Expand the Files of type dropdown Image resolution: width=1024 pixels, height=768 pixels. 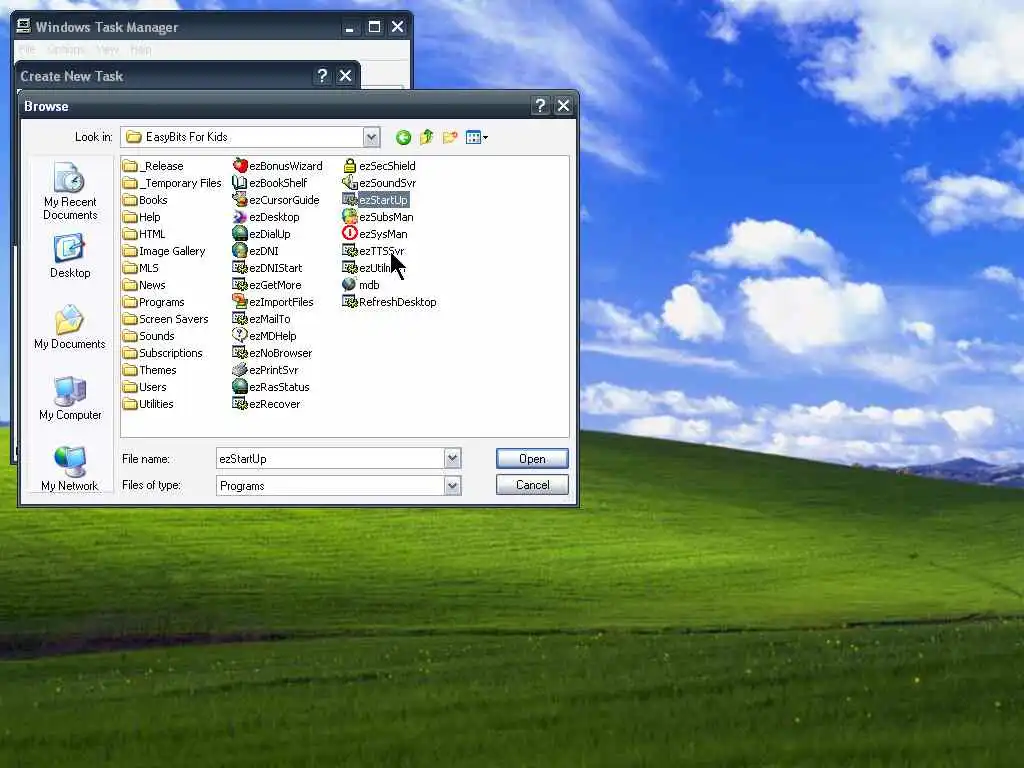(x=453, y=485)
